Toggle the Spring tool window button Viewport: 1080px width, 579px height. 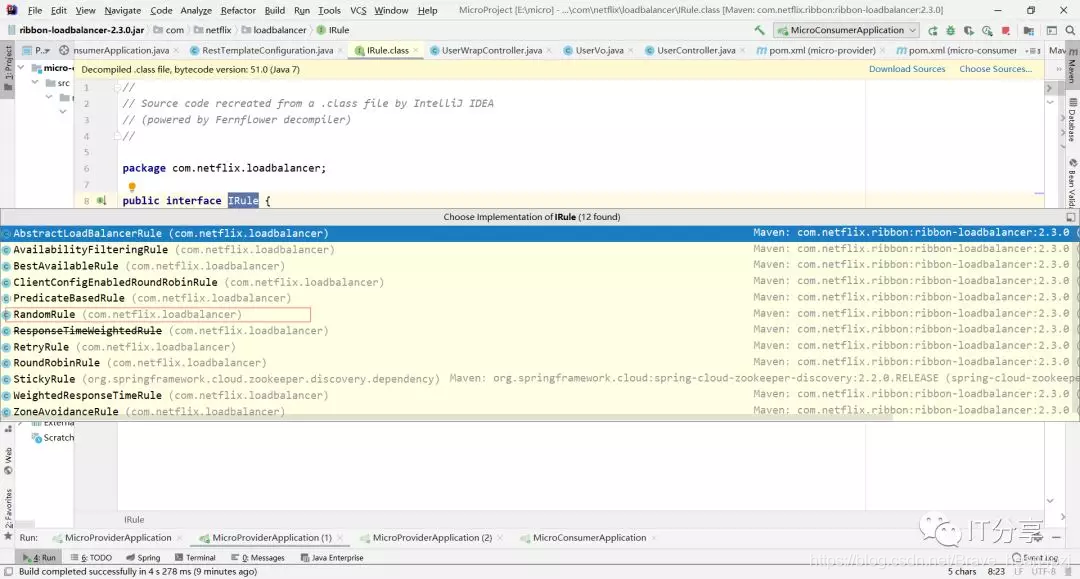(143, 558)
